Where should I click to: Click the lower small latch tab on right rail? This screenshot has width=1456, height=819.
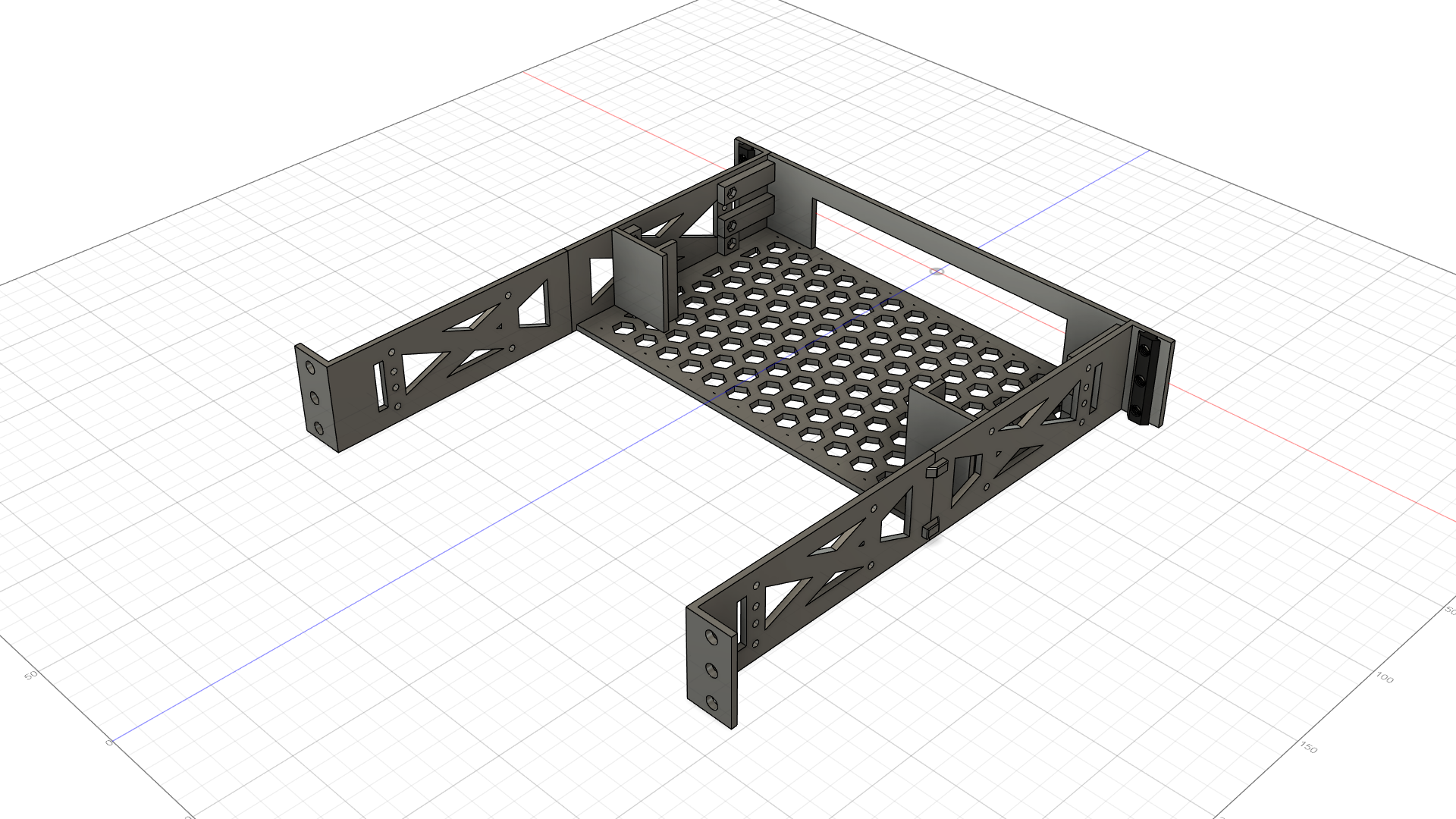(x=930, y=529)
